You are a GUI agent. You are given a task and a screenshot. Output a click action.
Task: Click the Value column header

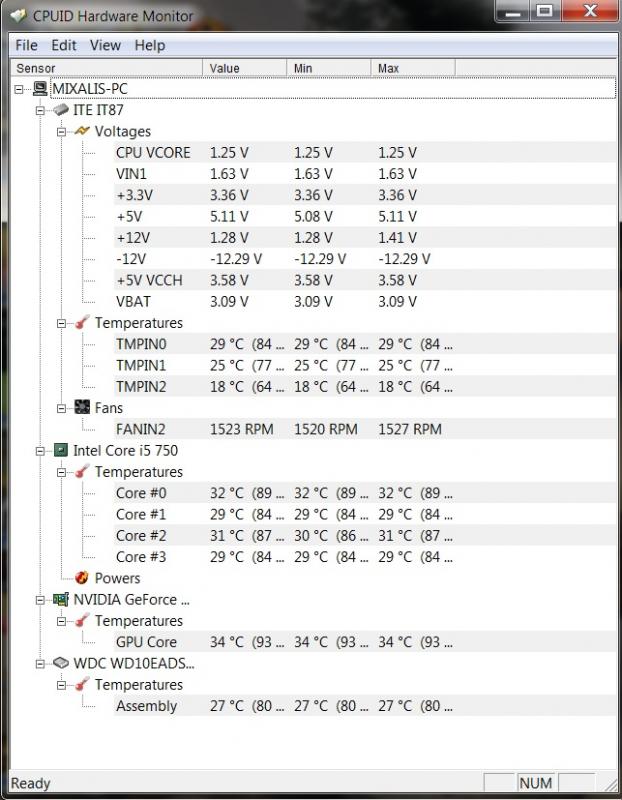point(244,68)
